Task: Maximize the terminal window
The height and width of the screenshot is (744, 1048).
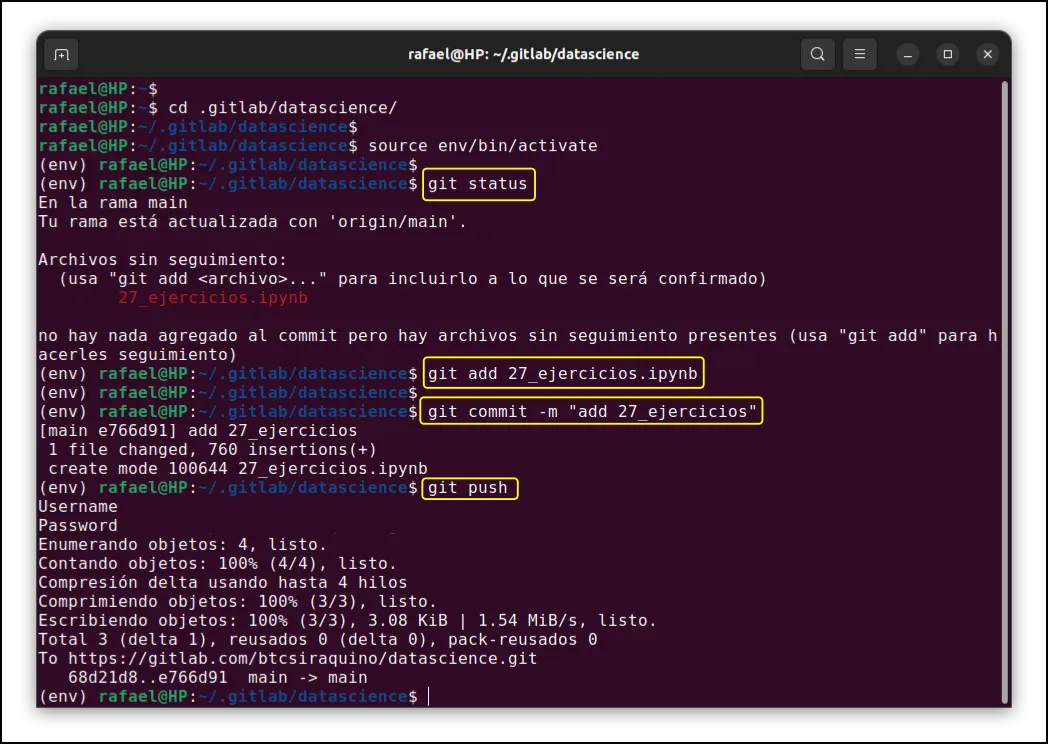Action: tap(948, 55)
